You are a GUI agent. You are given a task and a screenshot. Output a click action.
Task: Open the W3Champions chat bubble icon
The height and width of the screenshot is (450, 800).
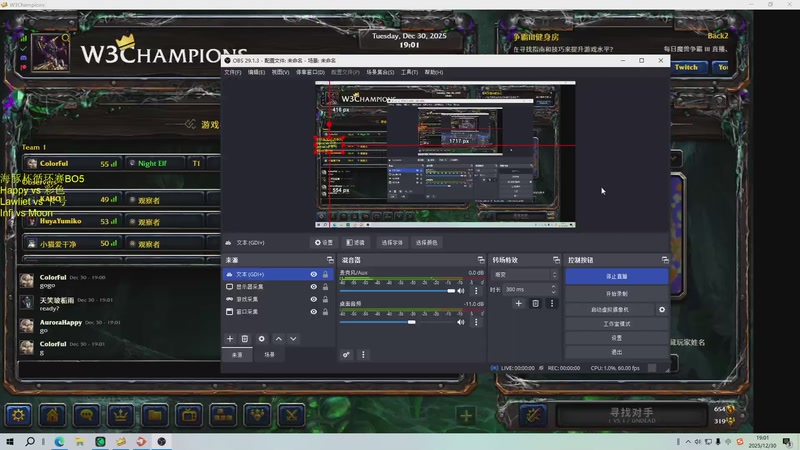click(87, 415)
